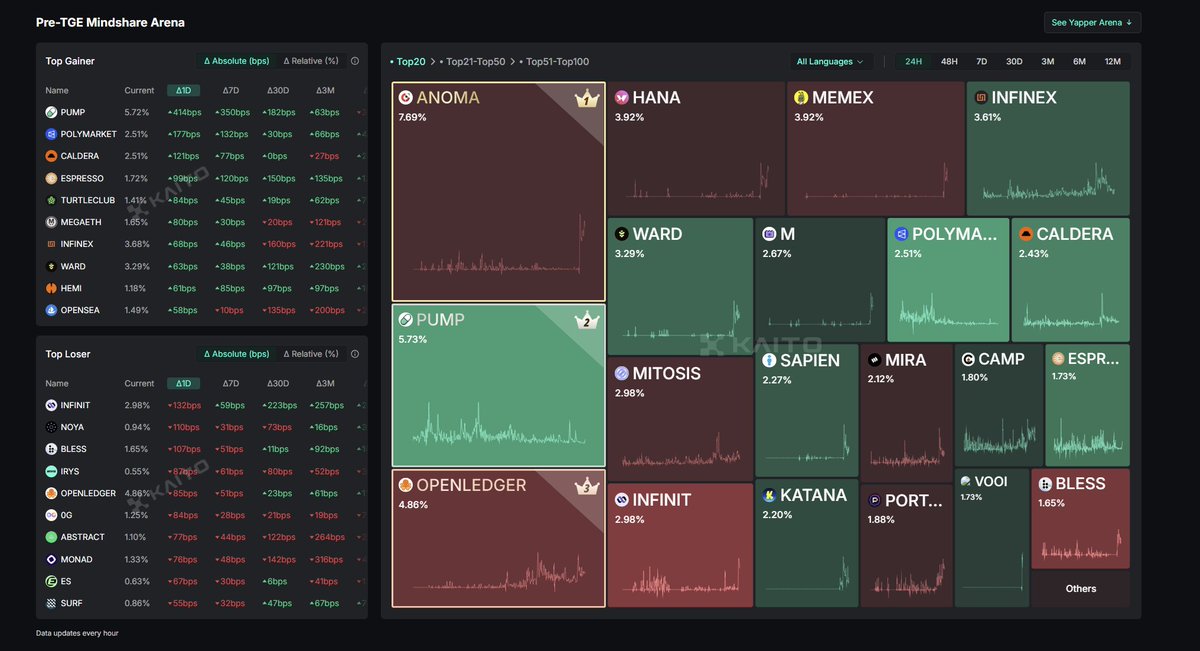Click the PUMP icon in the treemap tile
This screenshot has height=651, width=1200.
(406, 320)
